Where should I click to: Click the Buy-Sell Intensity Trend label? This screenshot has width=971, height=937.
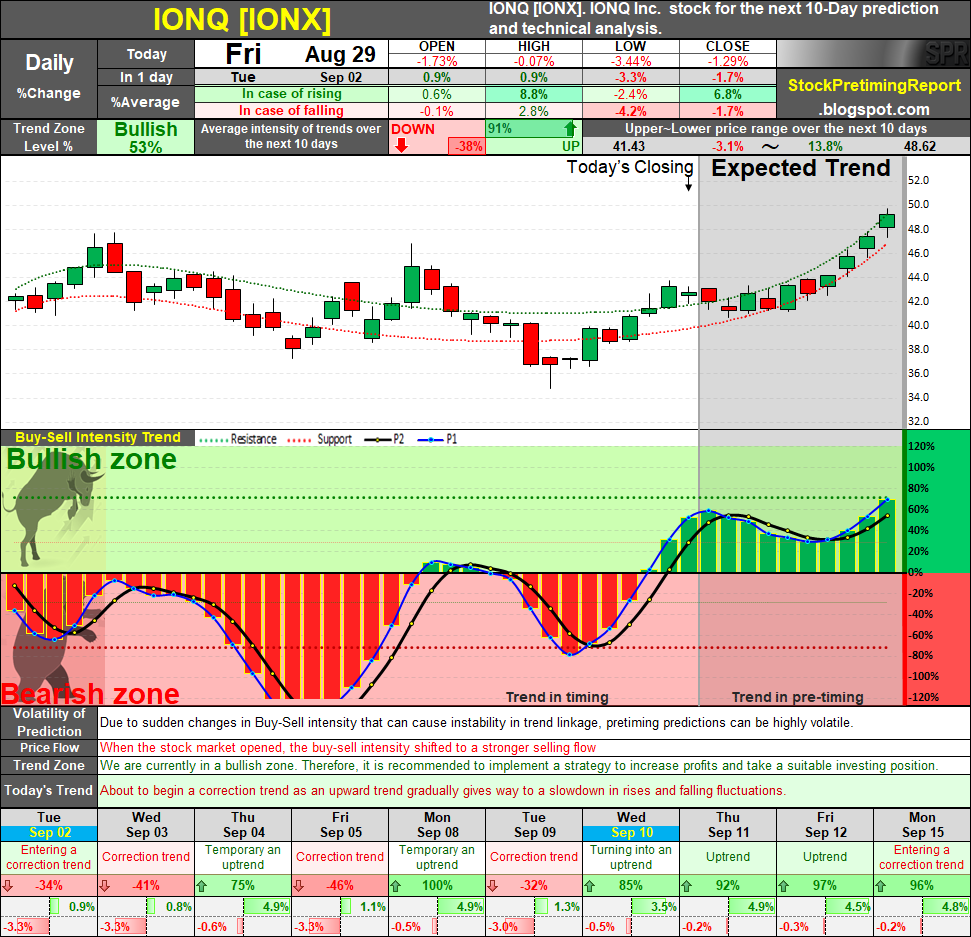click(x=98, y=437)
